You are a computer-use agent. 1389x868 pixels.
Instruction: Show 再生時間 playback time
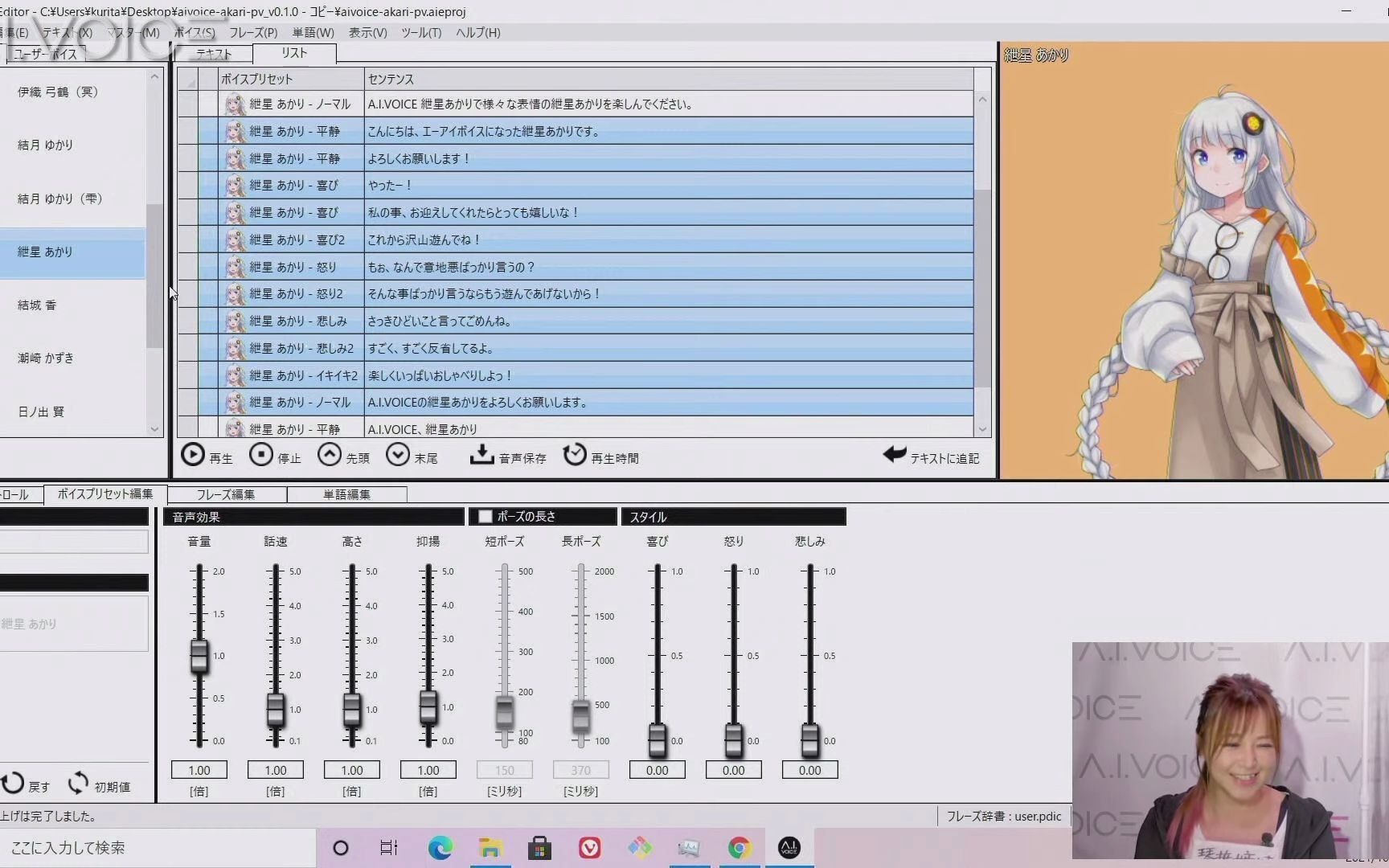pos(575,455)
